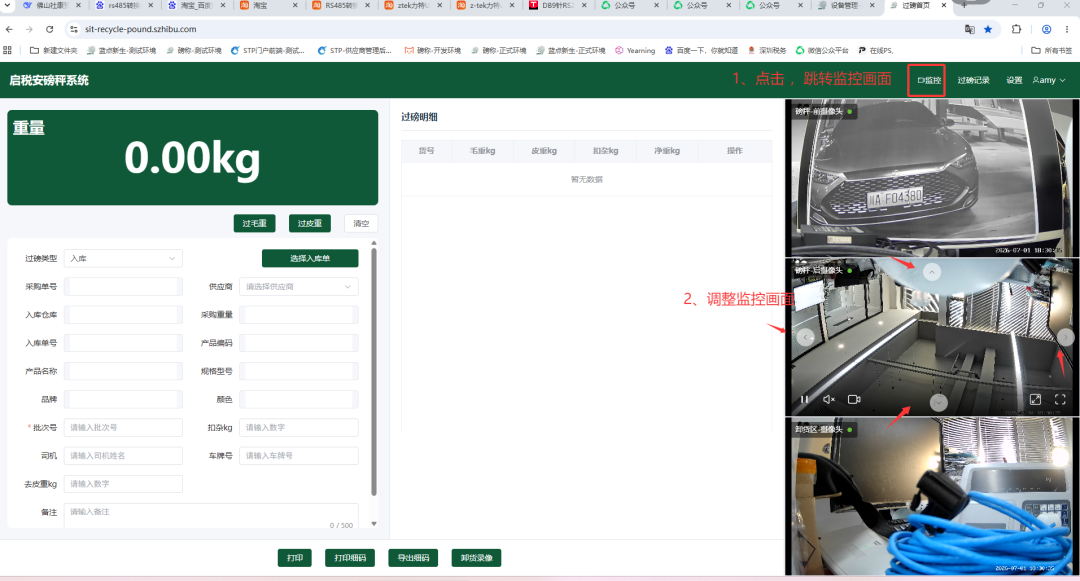This screenshot has width=1080, height=581.
Task: Click the 导出细码 export button
Action: [413, 558]
